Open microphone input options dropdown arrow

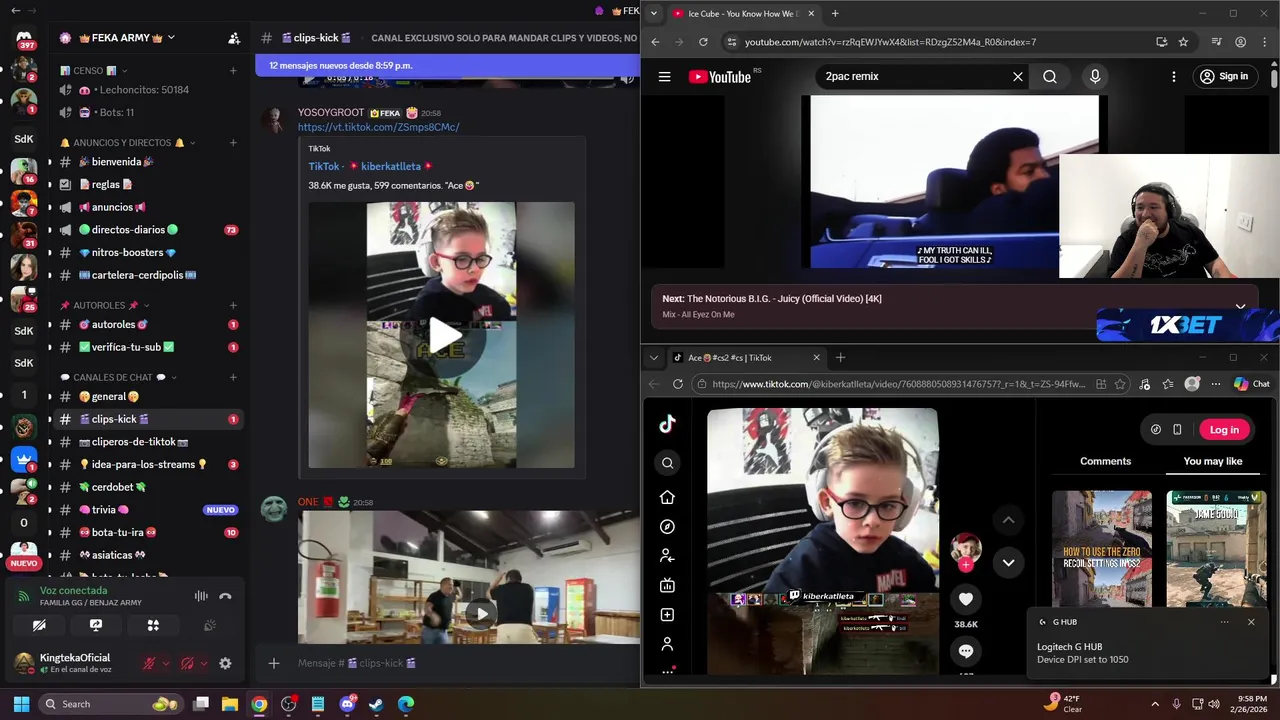pyautogui.click(x=166, y=663)
